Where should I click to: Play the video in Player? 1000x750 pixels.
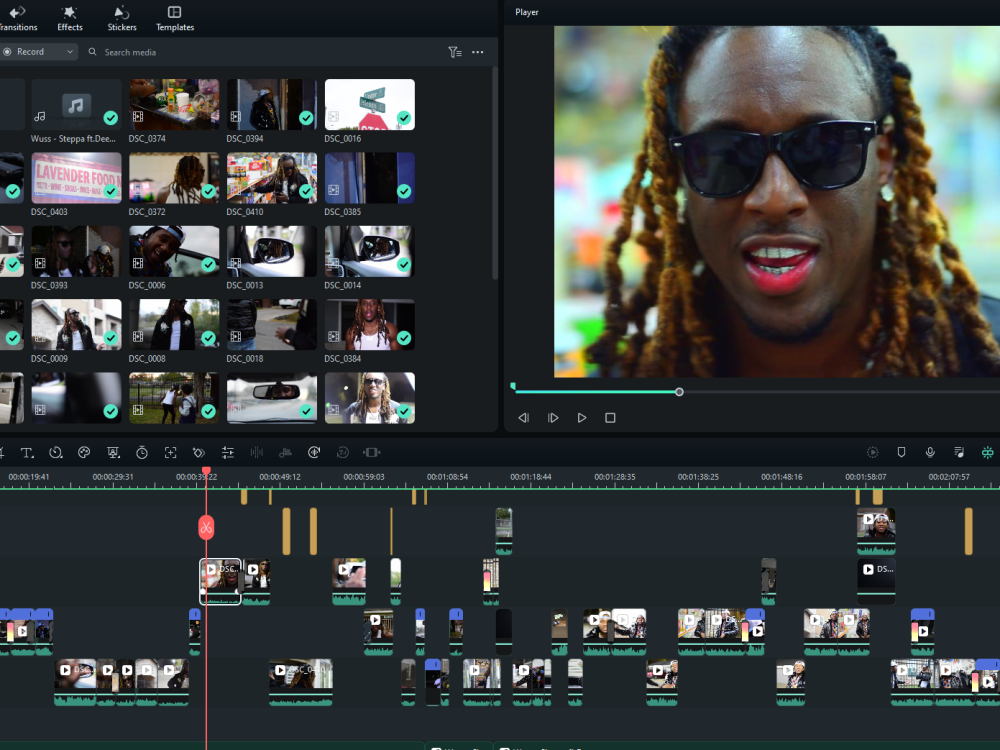582,418
